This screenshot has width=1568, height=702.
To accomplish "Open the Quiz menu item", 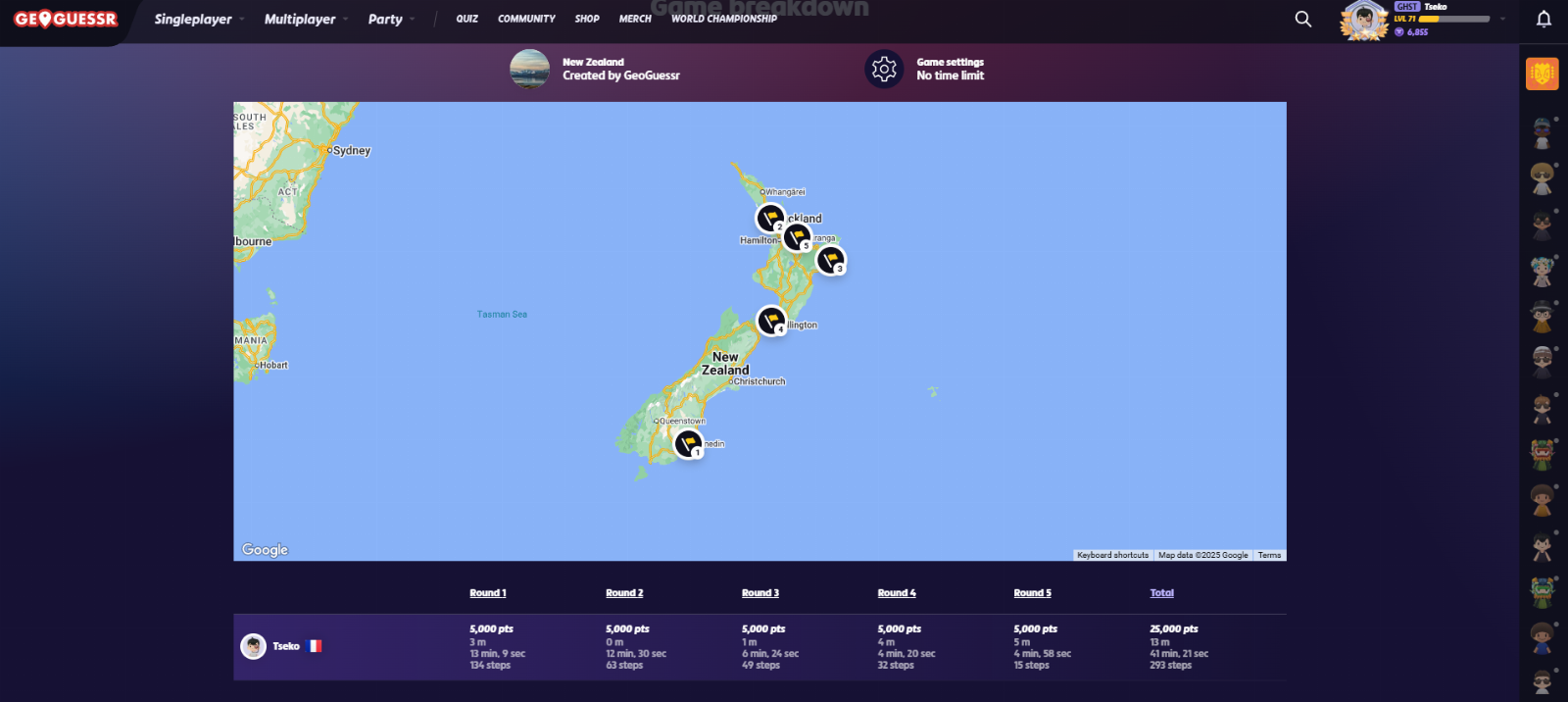I will tap(466, 19).
